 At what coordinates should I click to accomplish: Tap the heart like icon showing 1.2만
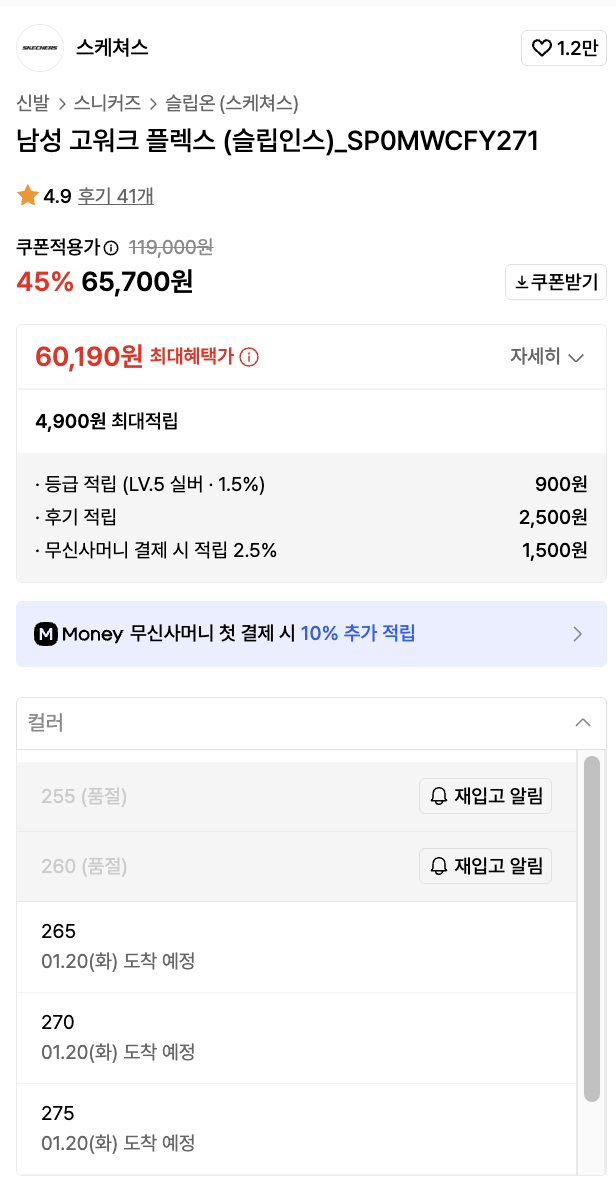[x=542, y=48]
